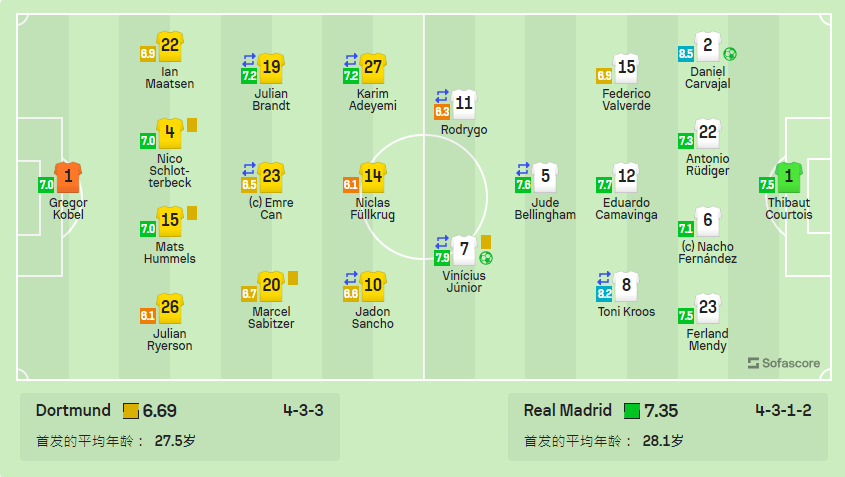Select the Real Madrid team name
This screenshot has width=845, height=477.
tap(567, 411)
